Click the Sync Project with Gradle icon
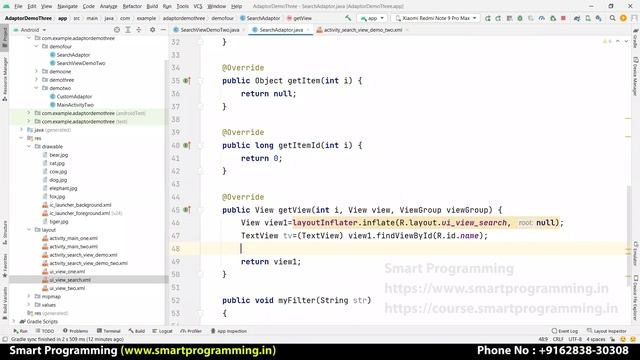640x360 pixels. point(577,18)
